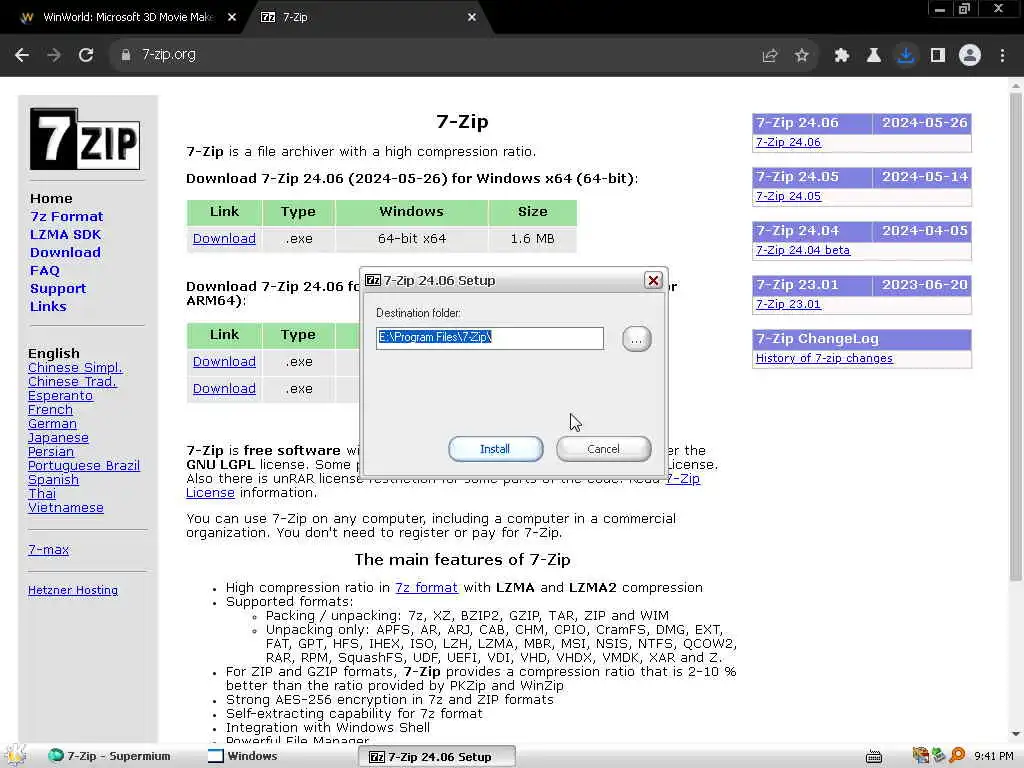Download the 64-bit x64 .exe
The image size is (1024, 768).
click(x=224, y=239)
